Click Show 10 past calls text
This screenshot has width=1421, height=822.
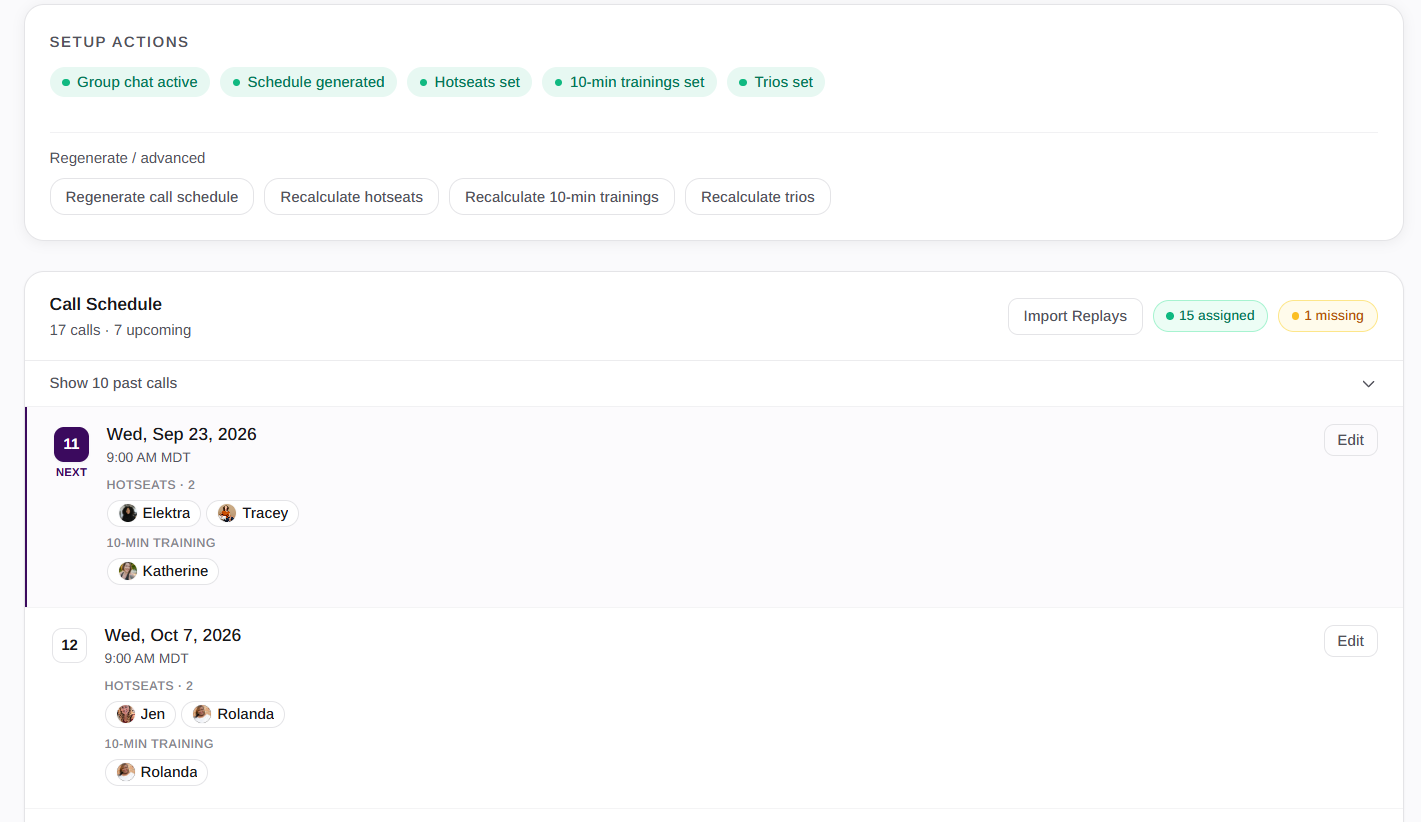(113, 383)
